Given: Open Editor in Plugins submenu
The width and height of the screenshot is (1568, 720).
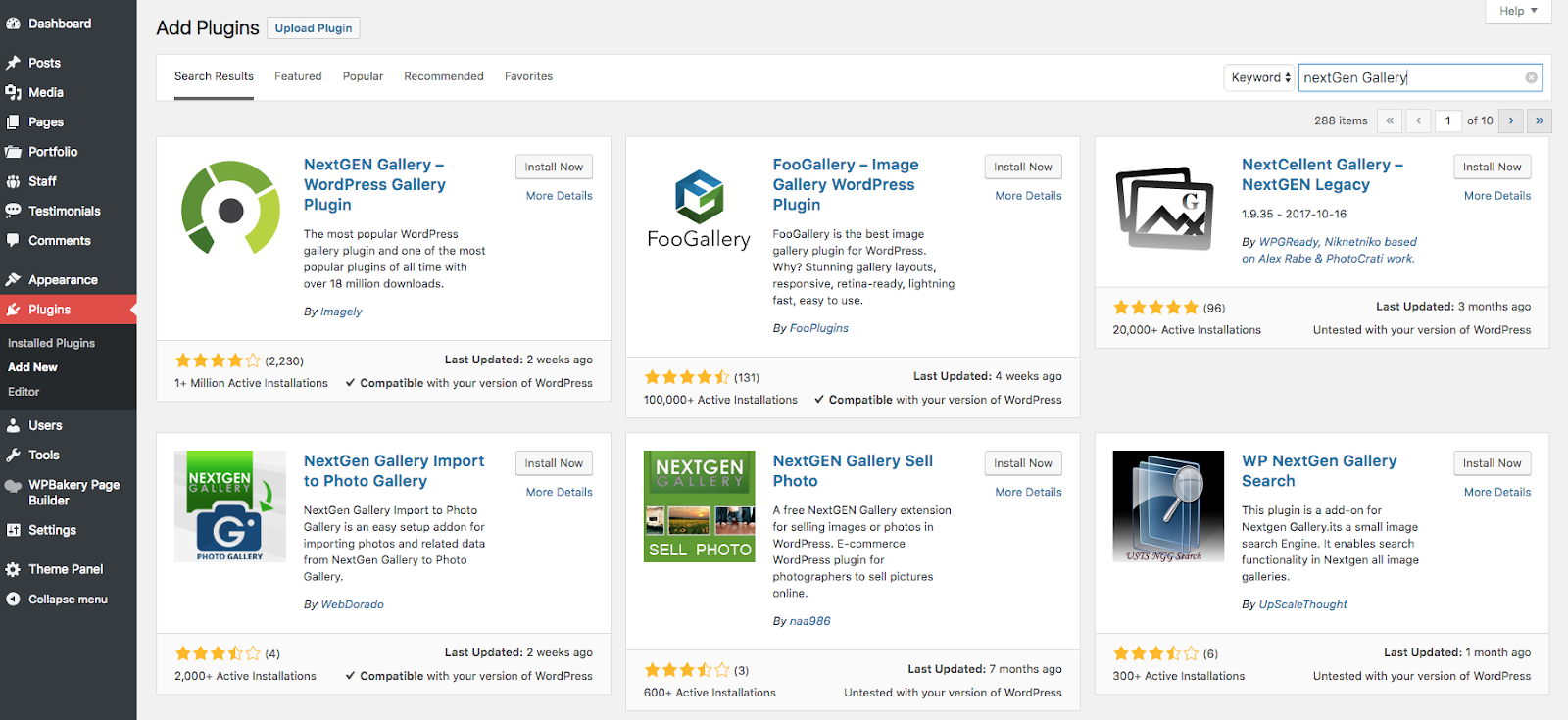Looking at the screenshot, I should [x=24, y=392].
